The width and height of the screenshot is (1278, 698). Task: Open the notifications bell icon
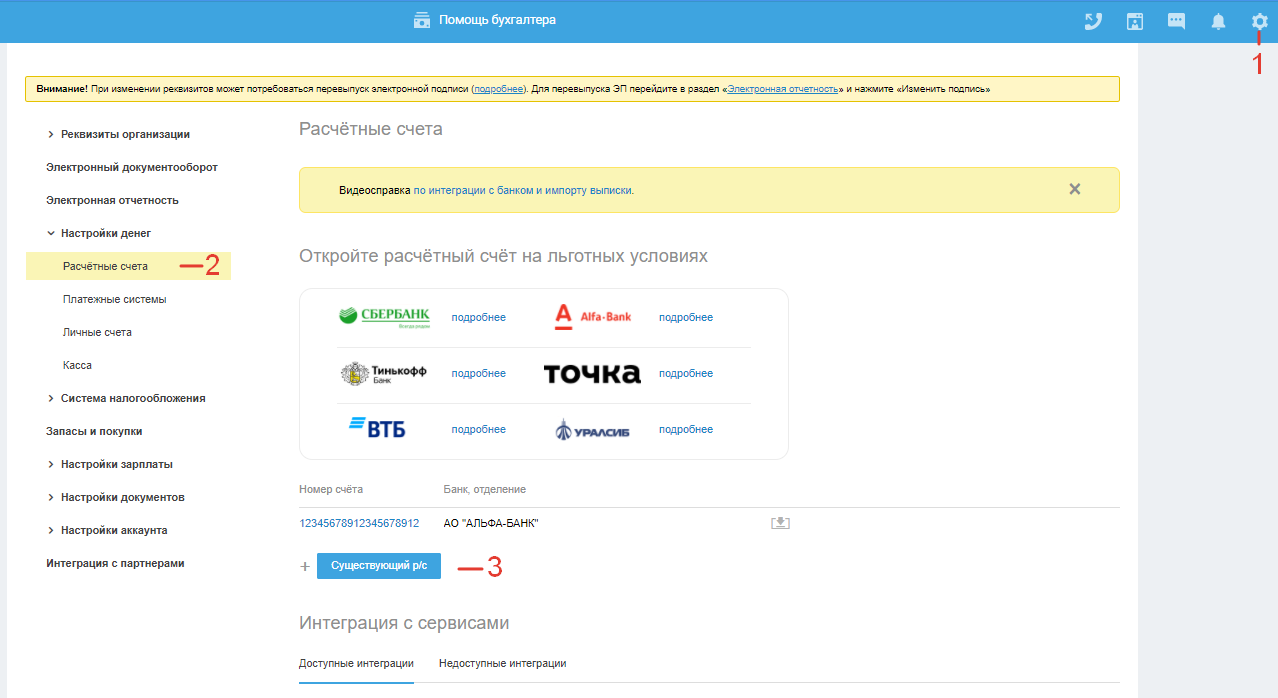pyautogui.click(x=1218, y=21)
